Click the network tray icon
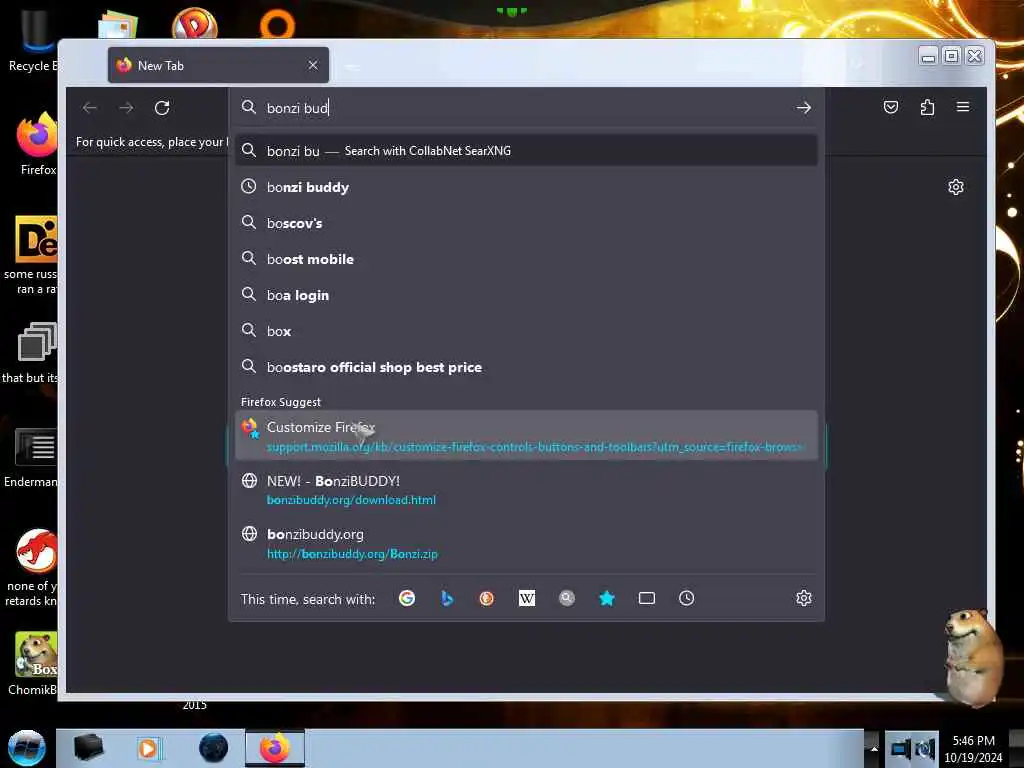 tap(900, 748)
